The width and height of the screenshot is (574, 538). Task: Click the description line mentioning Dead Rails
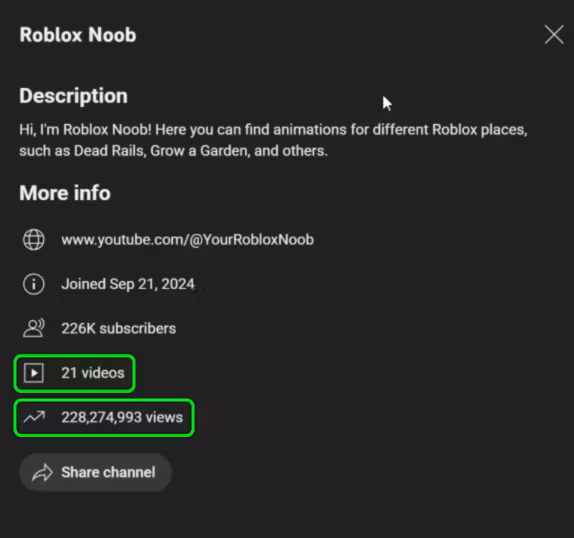(x=174, y=151)
